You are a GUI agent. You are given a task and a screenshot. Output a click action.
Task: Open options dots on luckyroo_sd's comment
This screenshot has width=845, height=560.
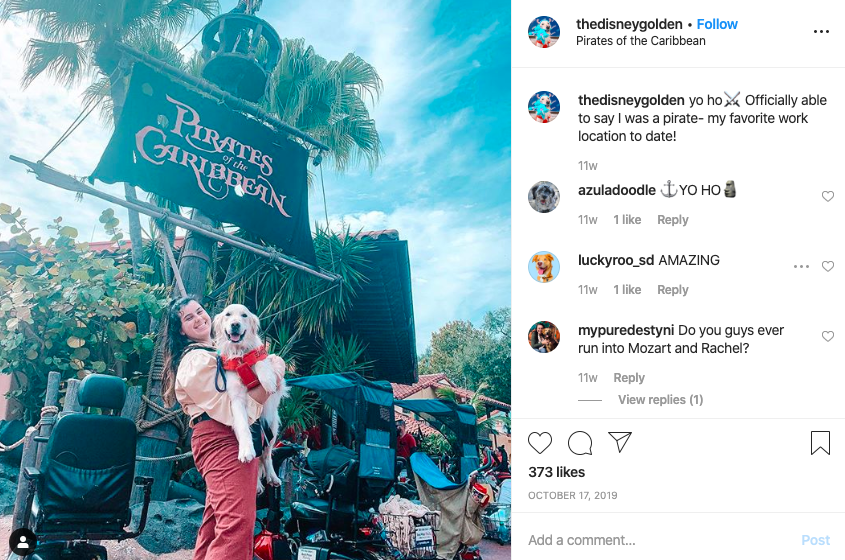coord(801,266)
